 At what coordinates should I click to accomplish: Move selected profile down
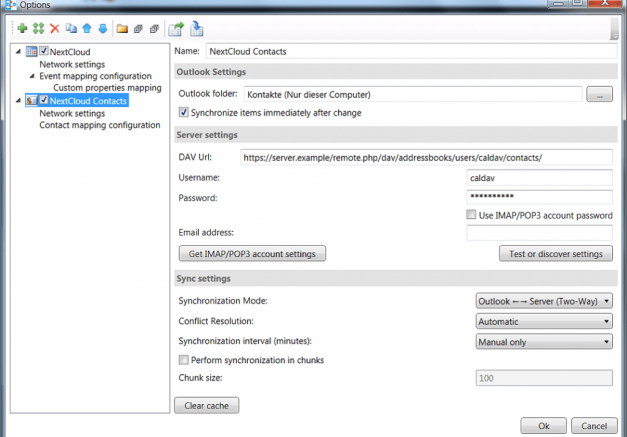point(103,28)
